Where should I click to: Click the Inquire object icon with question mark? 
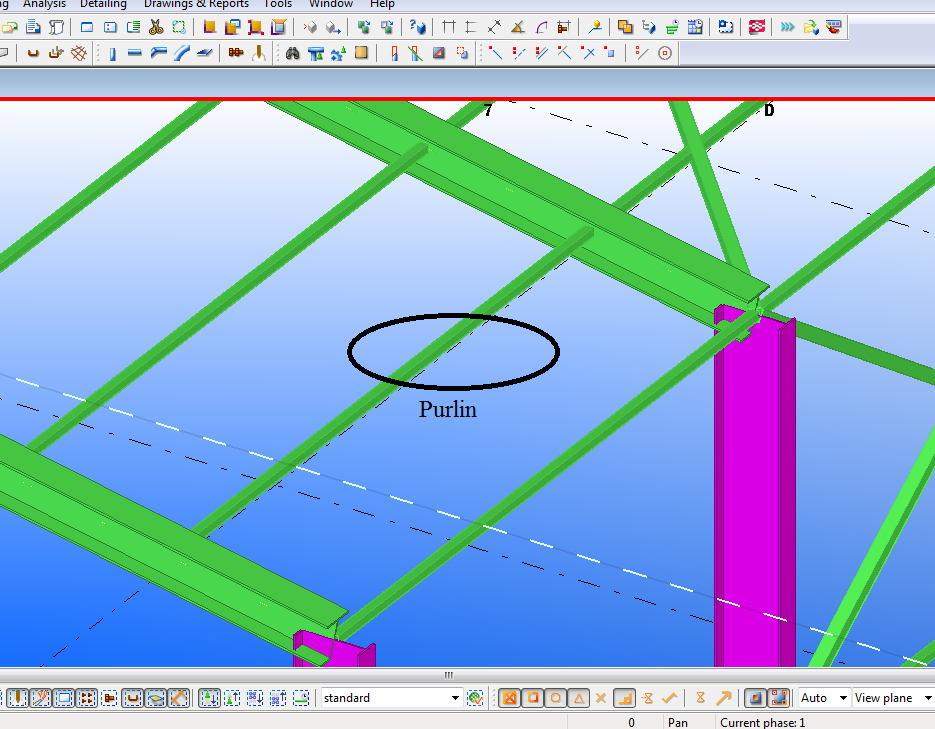(417, 27)
